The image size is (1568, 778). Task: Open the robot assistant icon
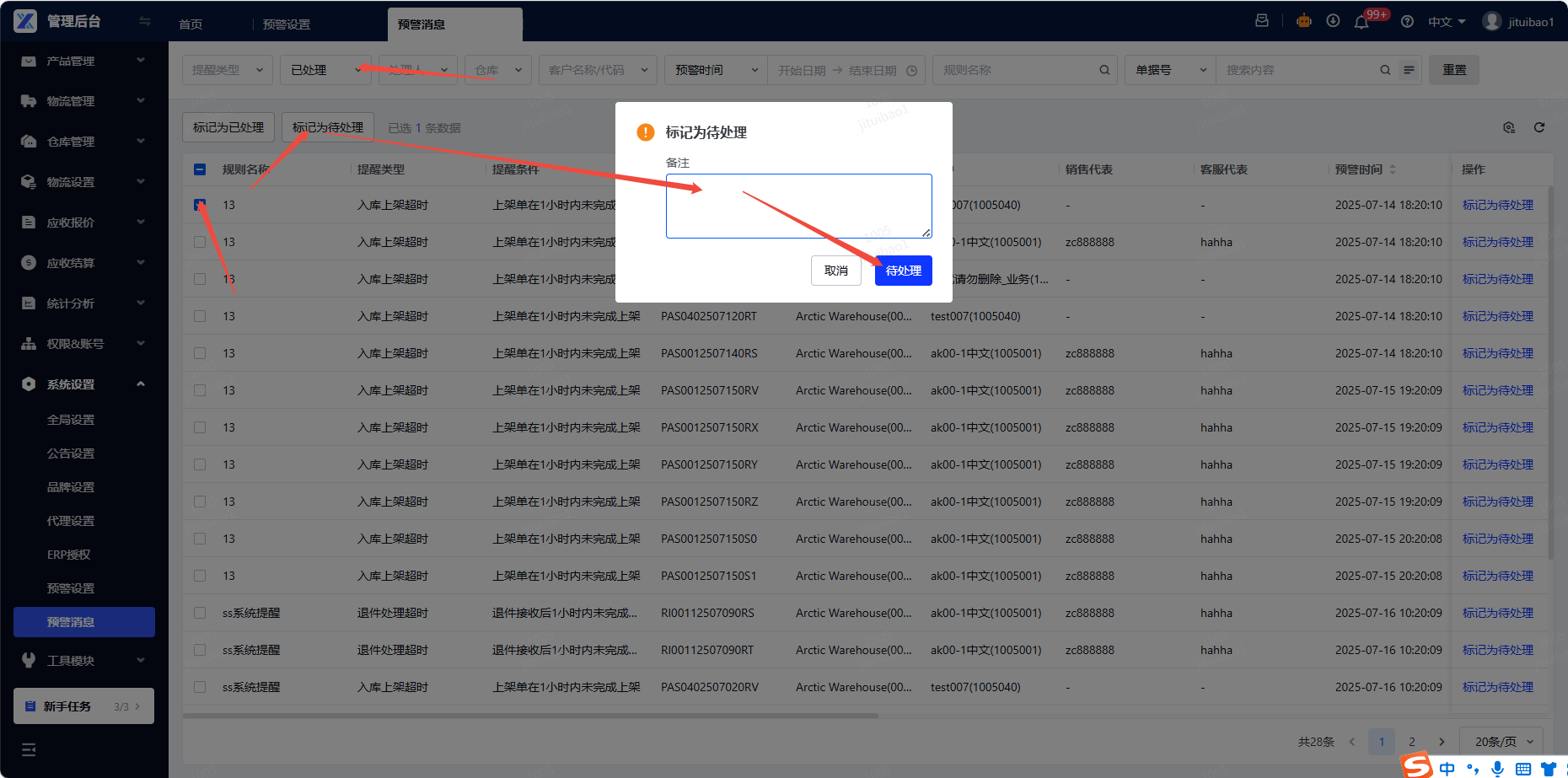pos(1304,21)
